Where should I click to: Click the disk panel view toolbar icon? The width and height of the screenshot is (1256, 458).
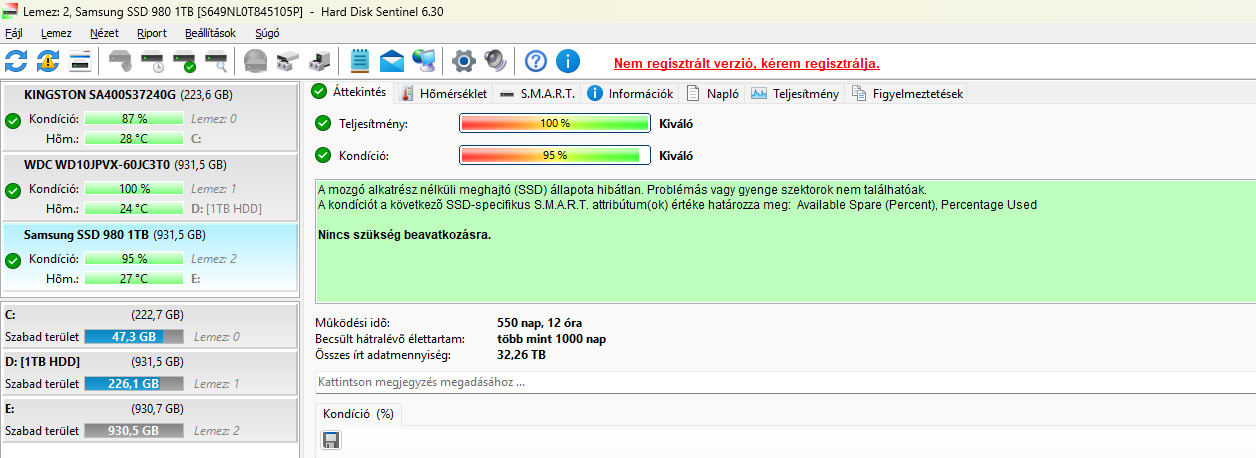point(80,61)
